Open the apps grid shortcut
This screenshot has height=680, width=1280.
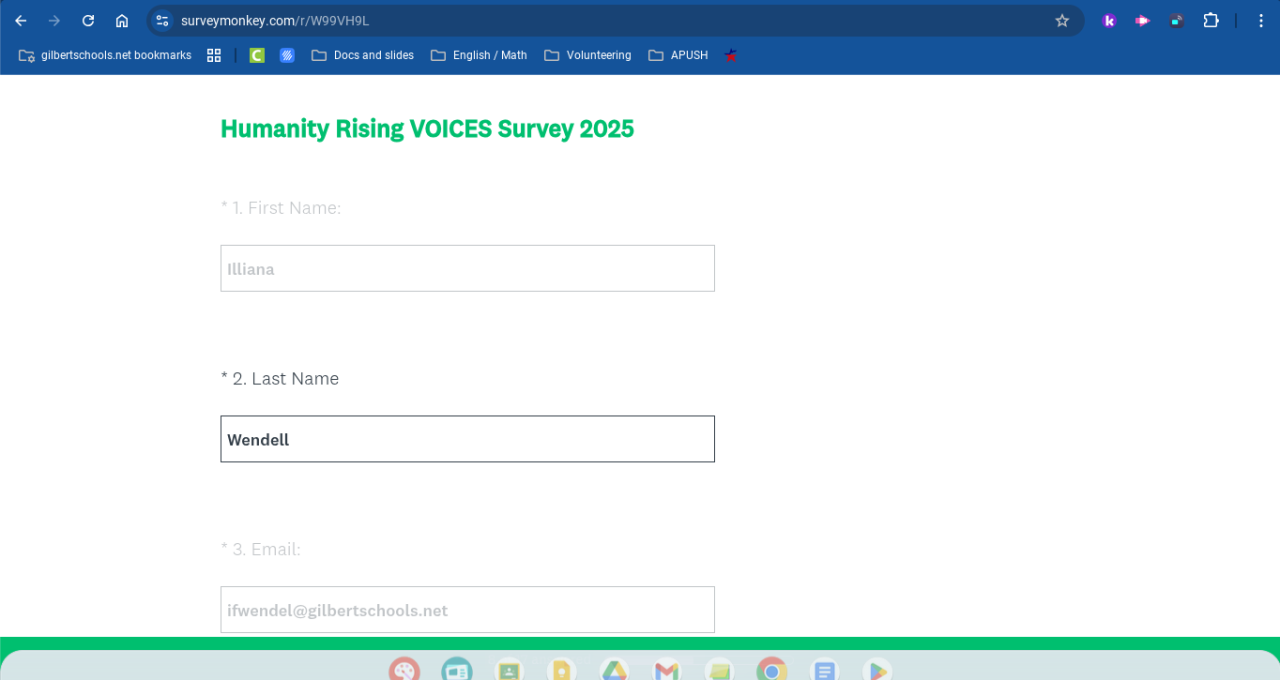coord(214,55)
